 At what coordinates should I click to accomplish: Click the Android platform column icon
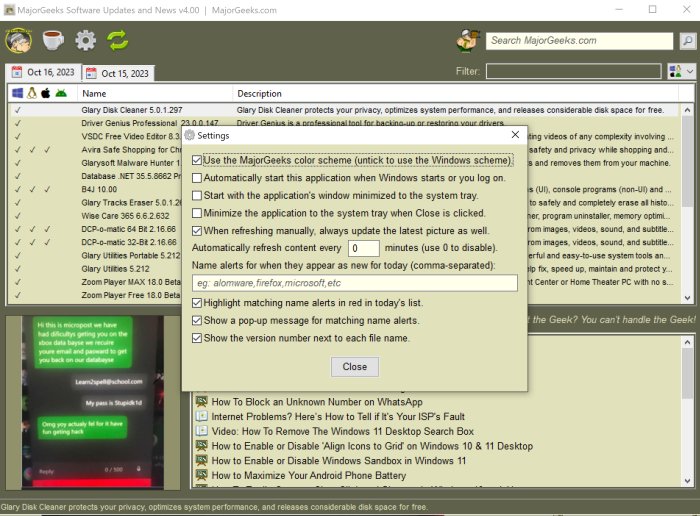[61, 93]
